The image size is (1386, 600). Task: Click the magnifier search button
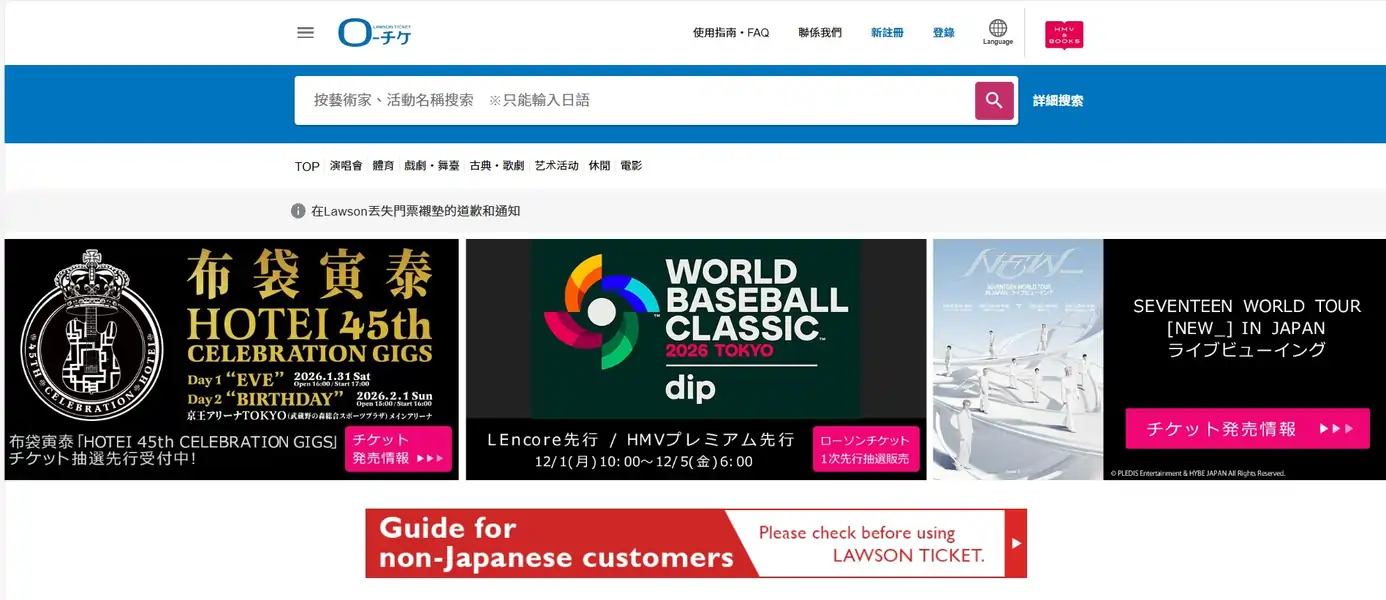point(994,101)
